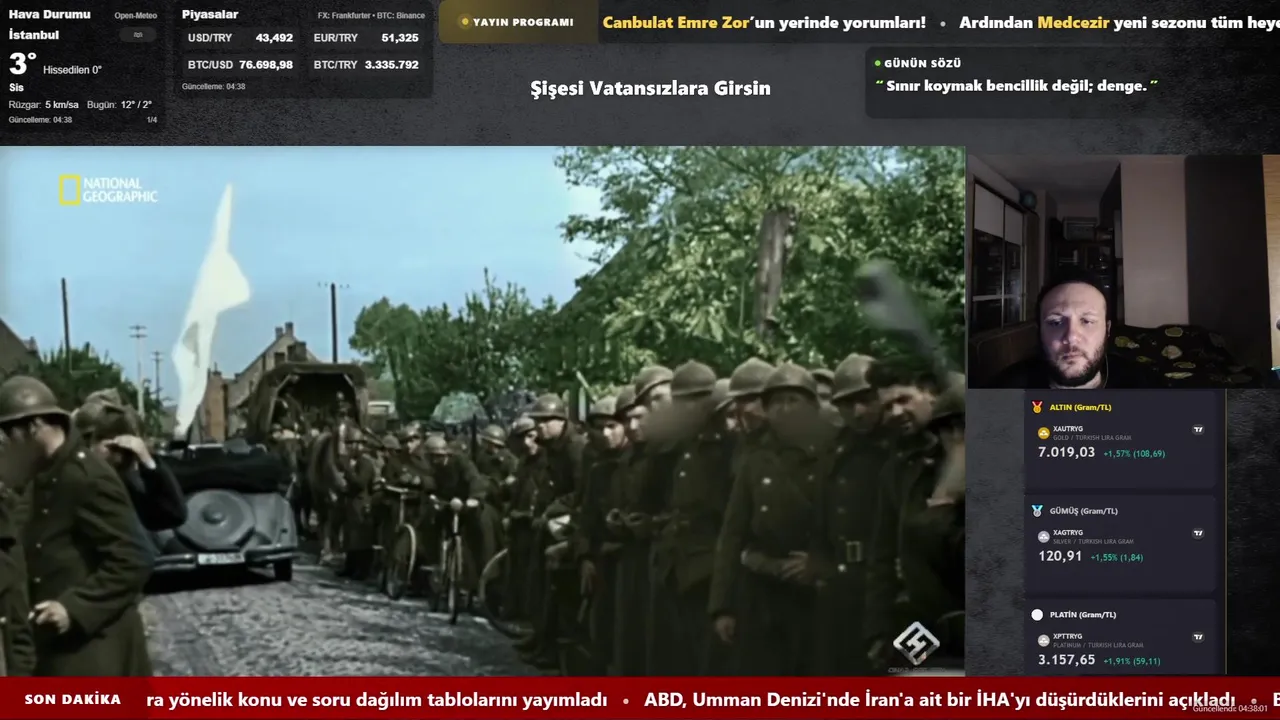Click the Hava Durumu widget title
1280x720 pixels.
point(50,14)
